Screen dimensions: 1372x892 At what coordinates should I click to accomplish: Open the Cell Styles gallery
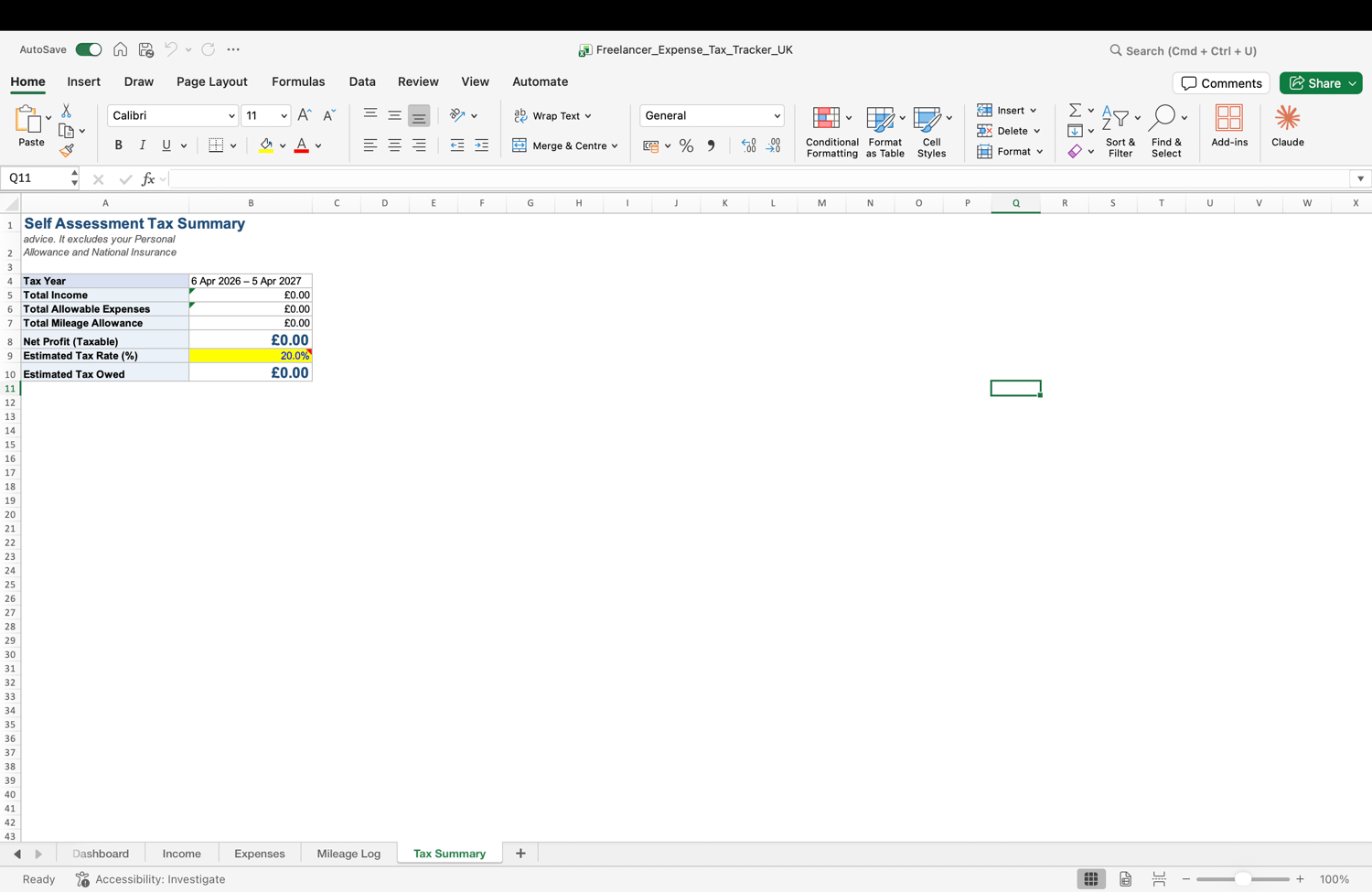pos(932,132)
